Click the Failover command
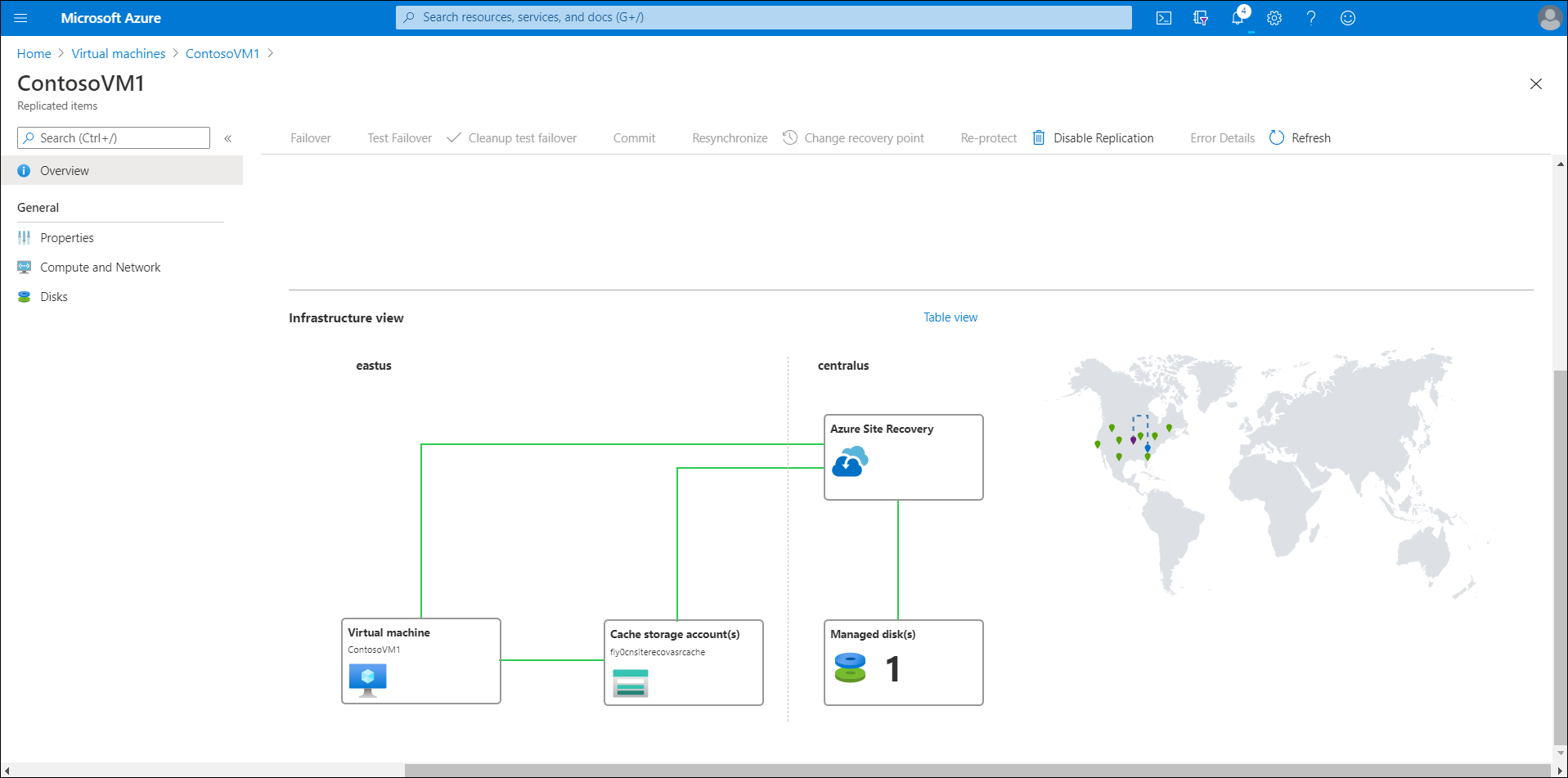Screen dimensions: 1568x778 pos(311,138)
